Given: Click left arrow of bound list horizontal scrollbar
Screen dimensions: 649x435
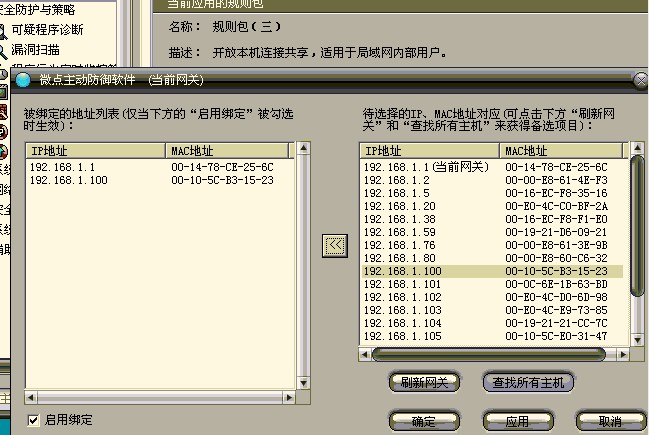Looking at the screenshot, I should (x=31, y=398).
